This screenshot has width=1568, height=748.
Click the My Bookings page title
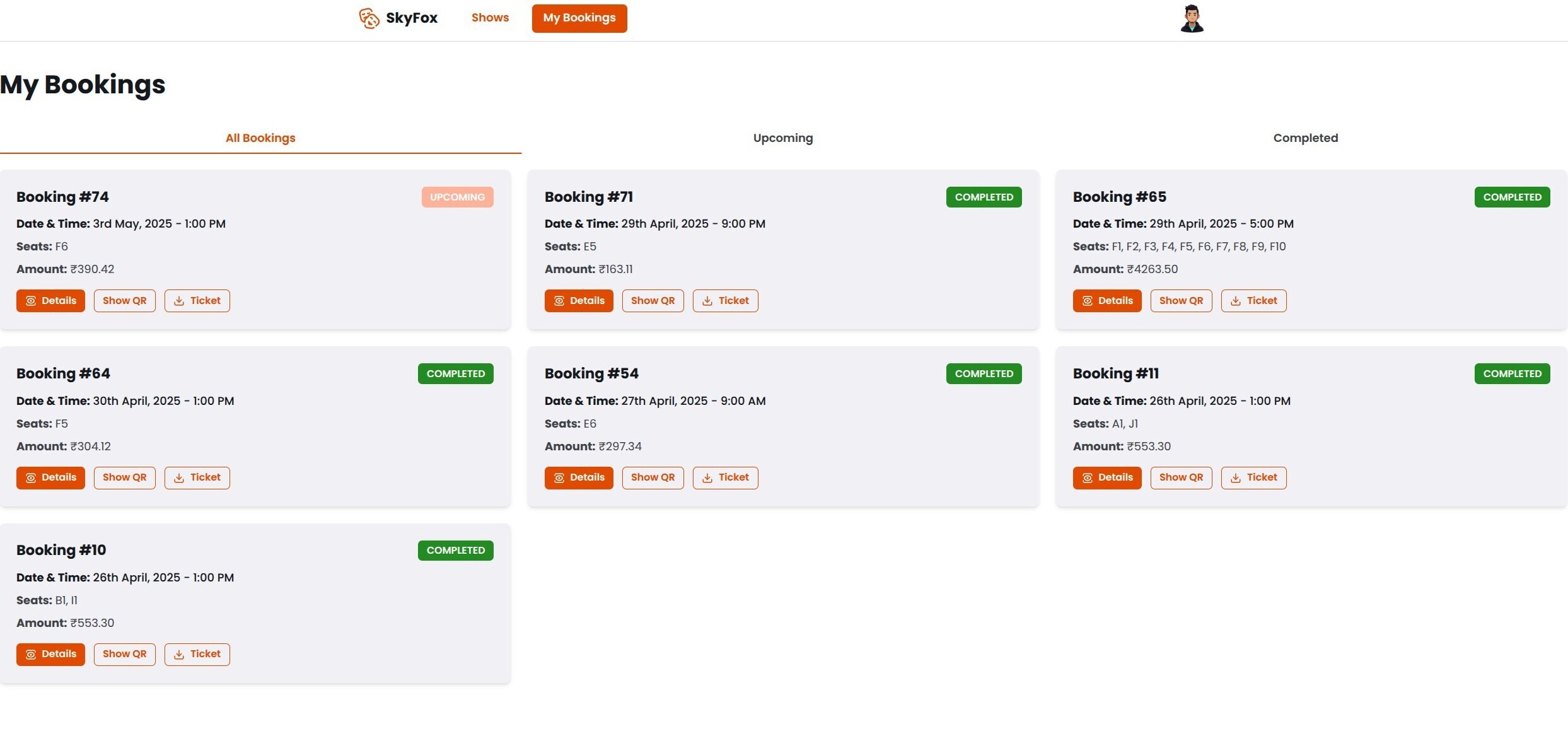tap(83, 85)
